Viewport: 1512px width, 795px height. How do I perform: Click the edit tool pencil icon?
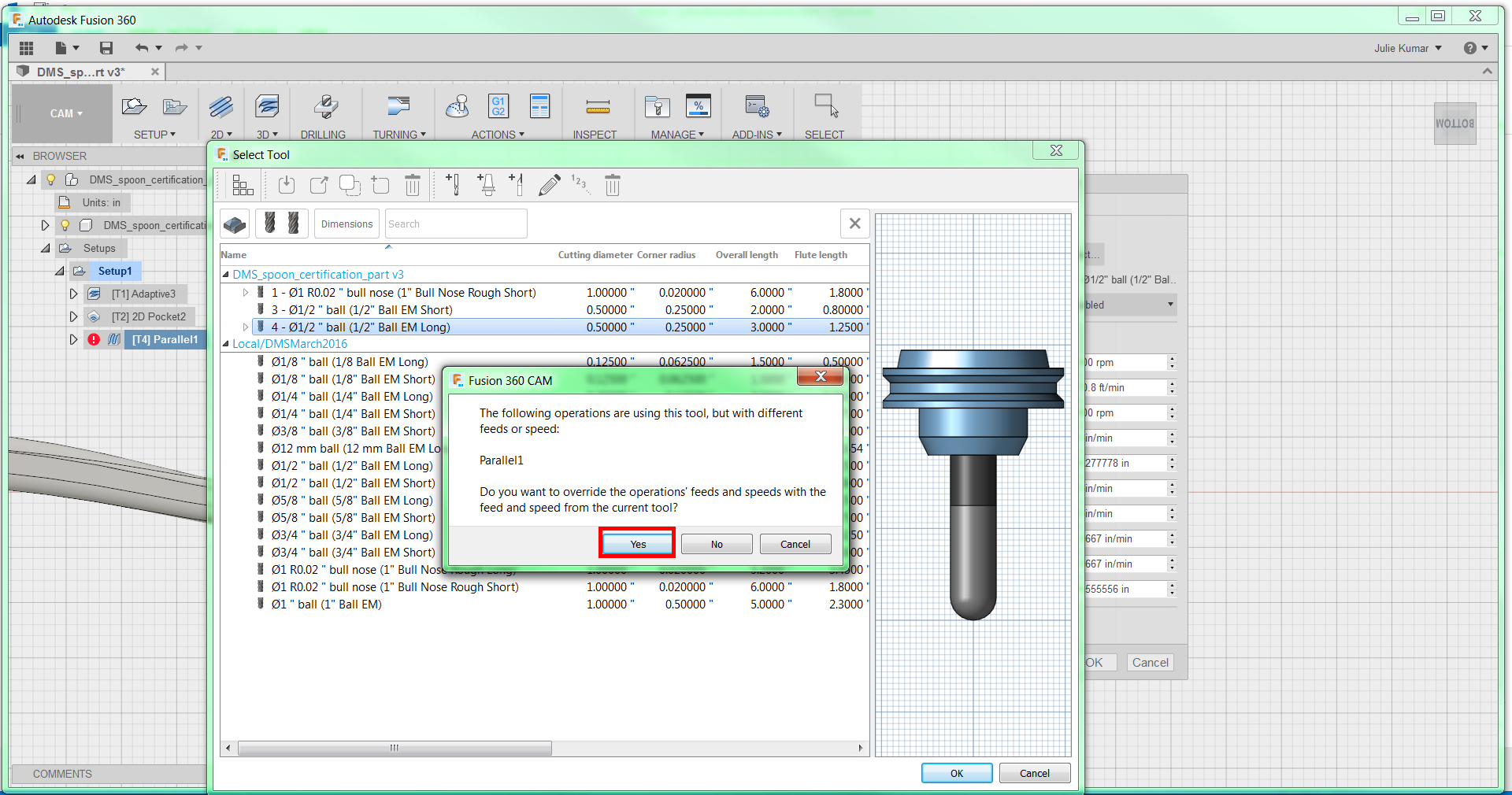tap(550, 186)
